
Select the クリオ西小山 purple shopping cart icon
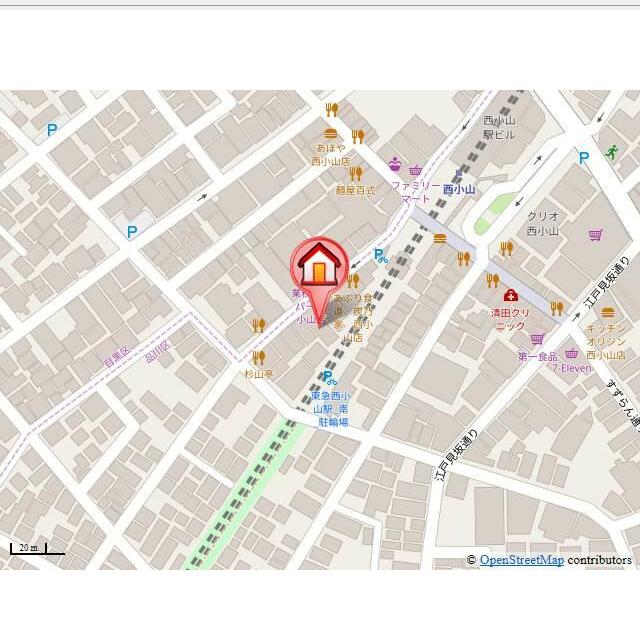[x=596, y=235]
